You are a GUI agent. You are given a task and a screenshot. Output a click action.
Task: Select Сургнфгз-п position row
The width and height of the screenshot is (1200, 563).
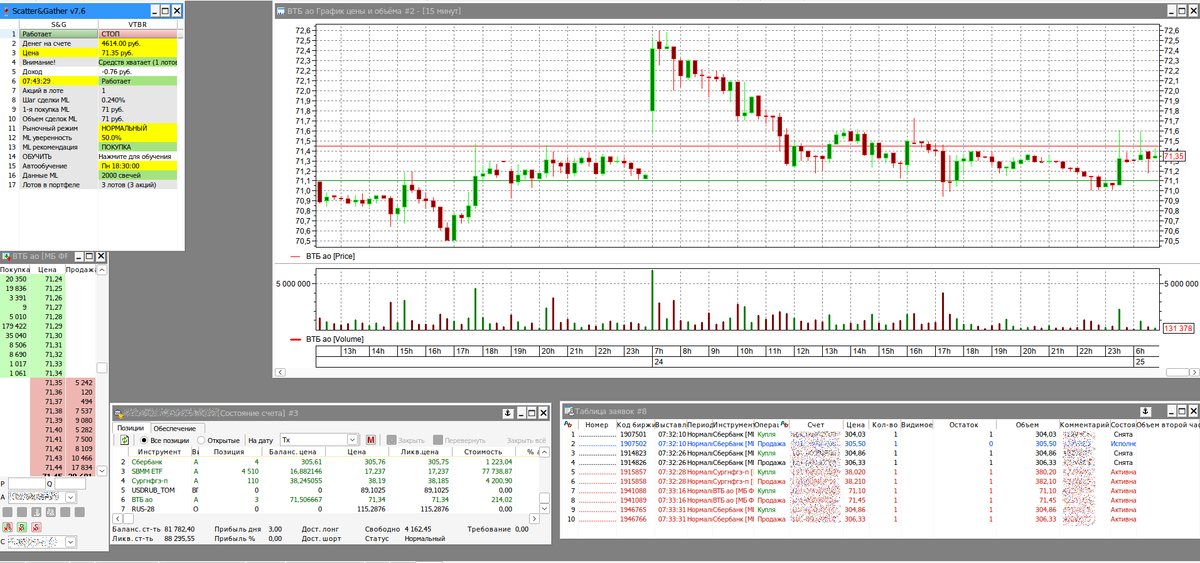tap(326, 480)
